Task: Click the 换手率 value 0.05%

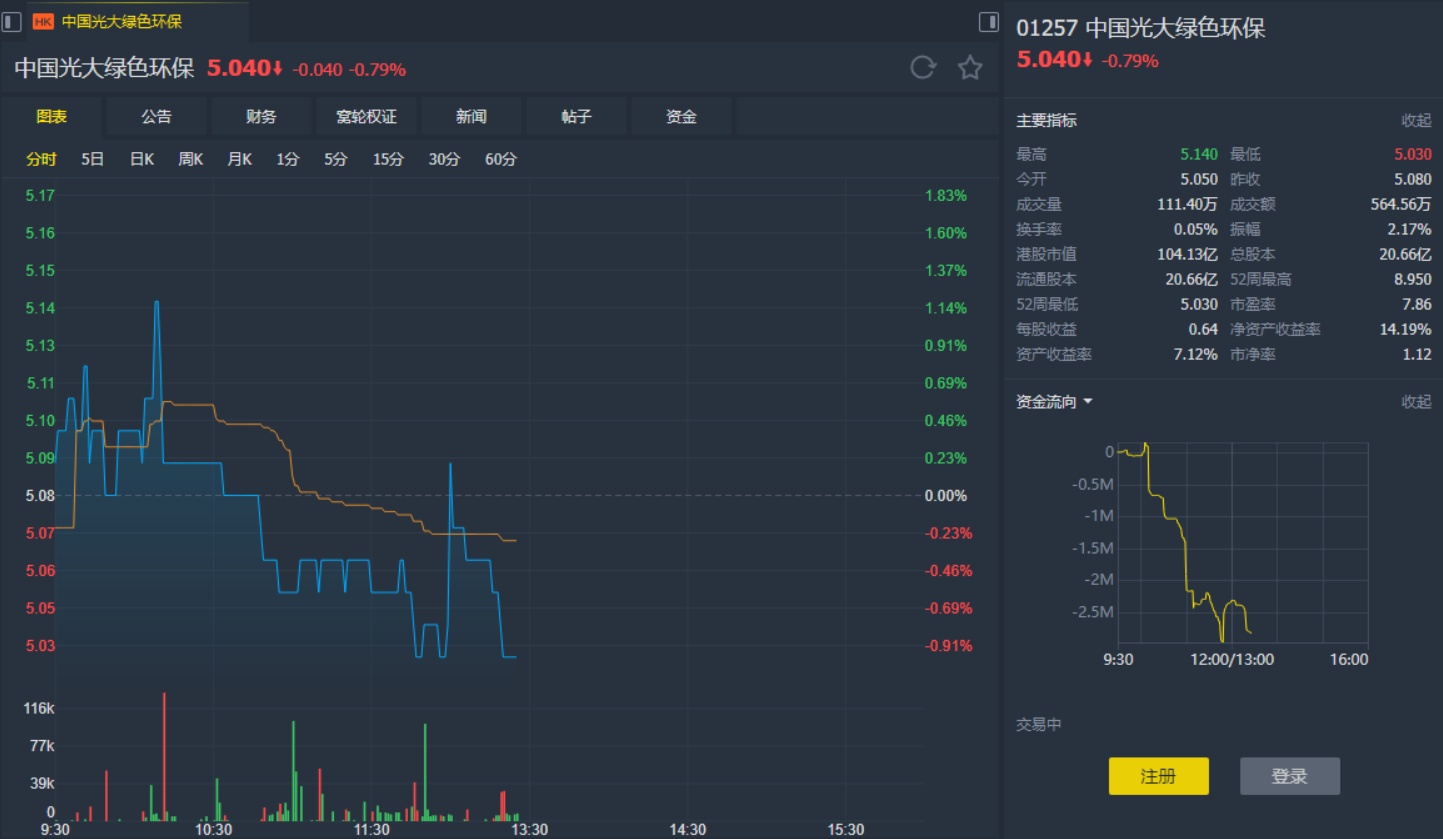Action: [x=1196, y=230]
